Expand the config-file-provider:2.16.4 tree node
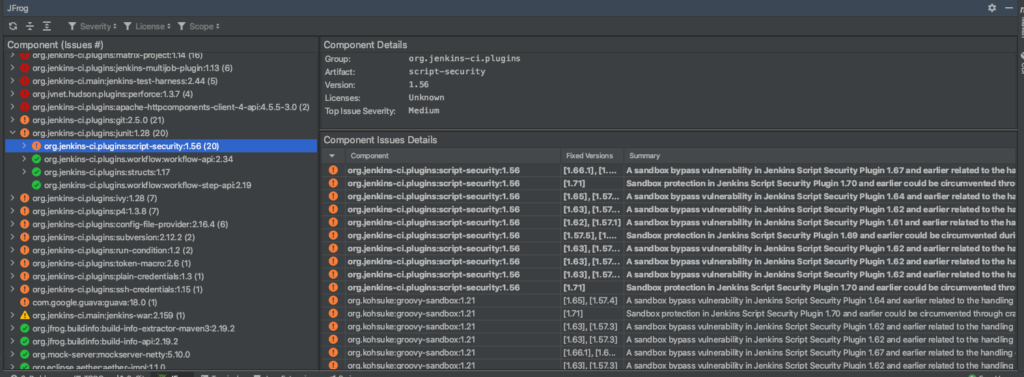Image resolution: width=1024 pixels, height=377 pixels. point(12,224)
